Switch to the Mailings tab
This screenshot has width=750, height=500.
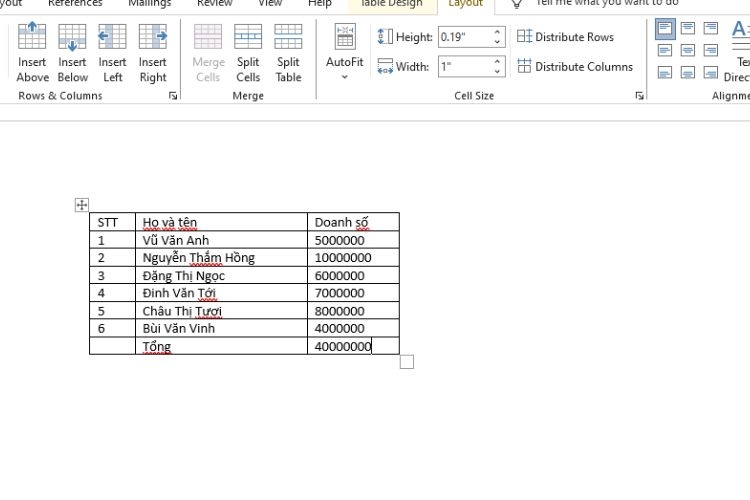150,3
